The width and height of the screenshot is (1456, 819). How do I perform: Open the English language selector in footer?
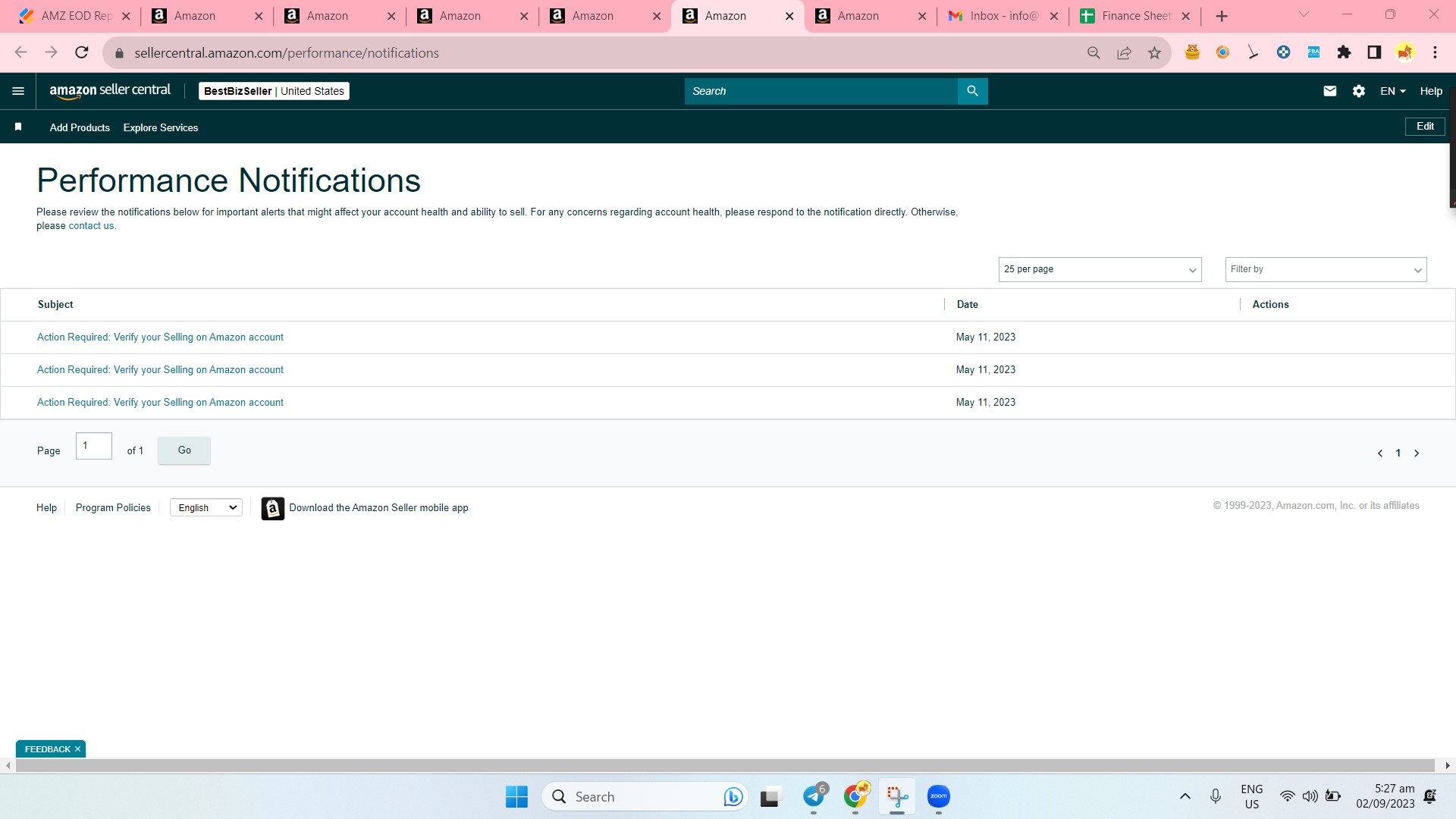[206, 508]
